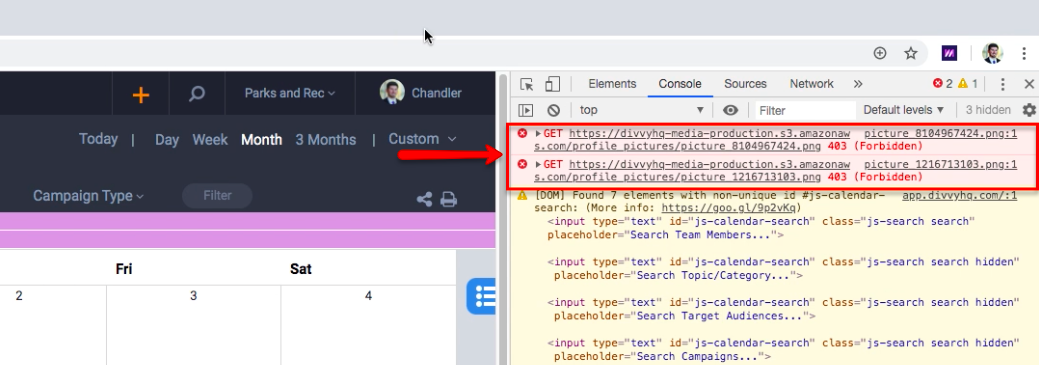Click the input line with placeholder 'Search Target Audiences...'
Image resolution: width=1039 pixels, height=365 pixels.
click(783, 309)
